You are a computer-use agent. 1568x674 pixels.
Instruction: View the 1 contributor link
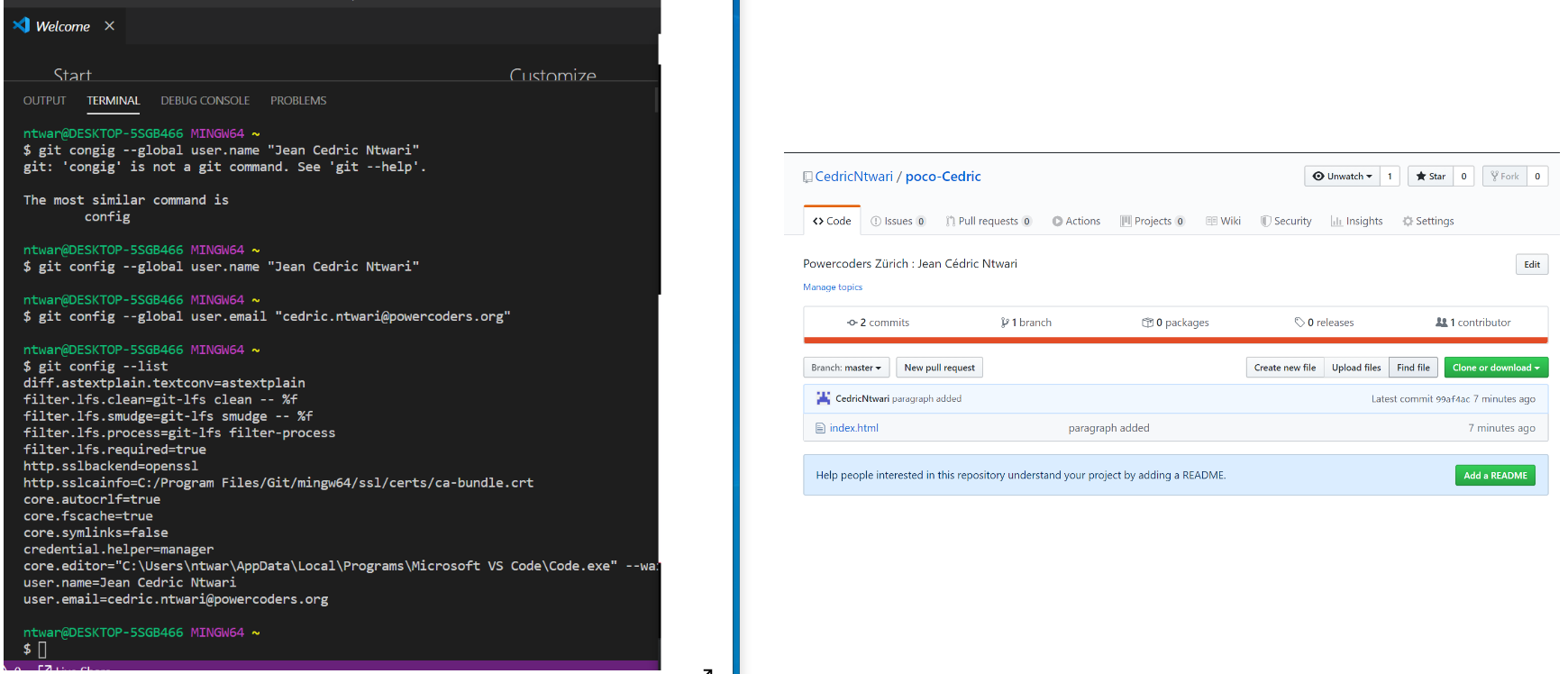click(1473, 323)
